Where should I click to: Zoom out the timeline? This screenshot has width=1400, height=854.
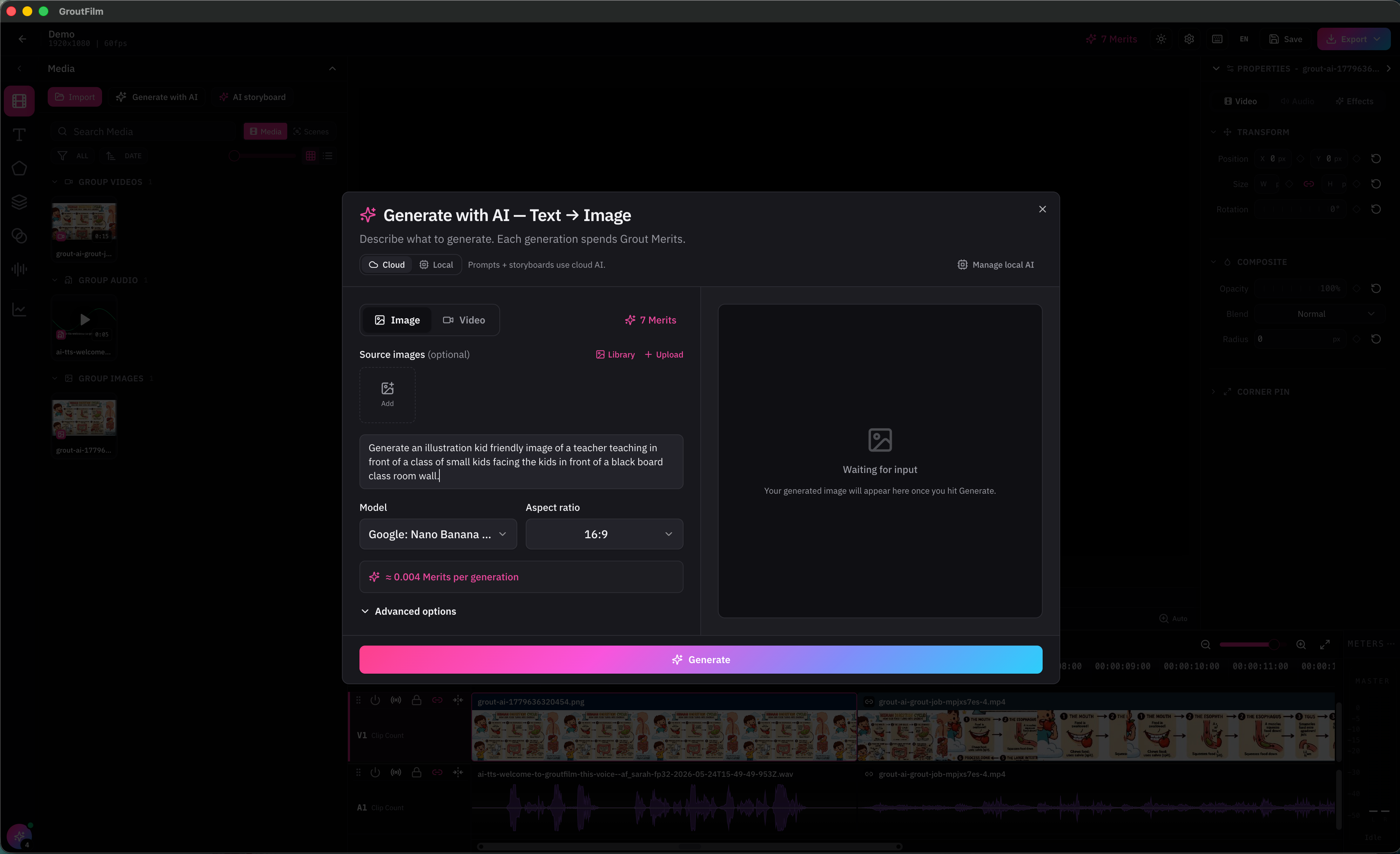(x=1205, y=644)
